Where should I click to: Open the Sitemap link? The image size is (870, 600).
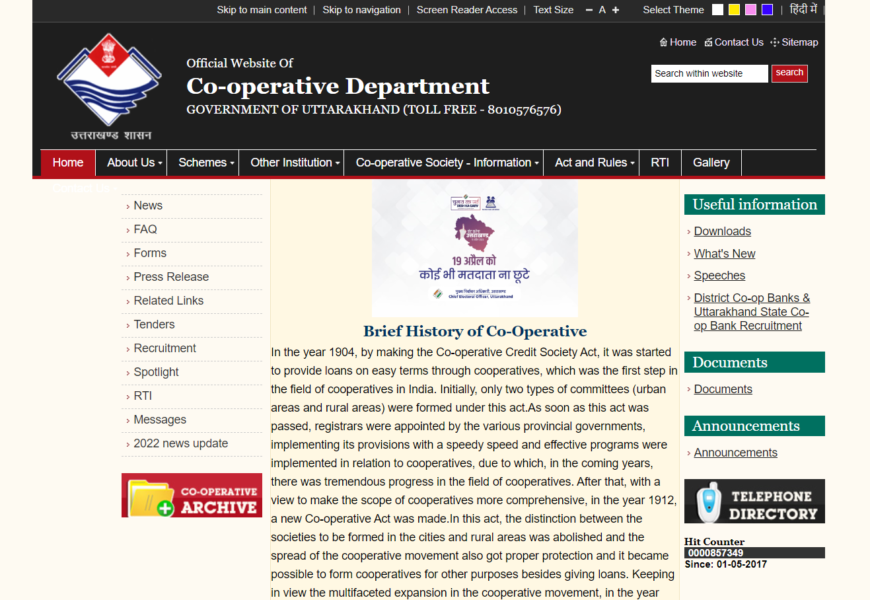[794, 42]
